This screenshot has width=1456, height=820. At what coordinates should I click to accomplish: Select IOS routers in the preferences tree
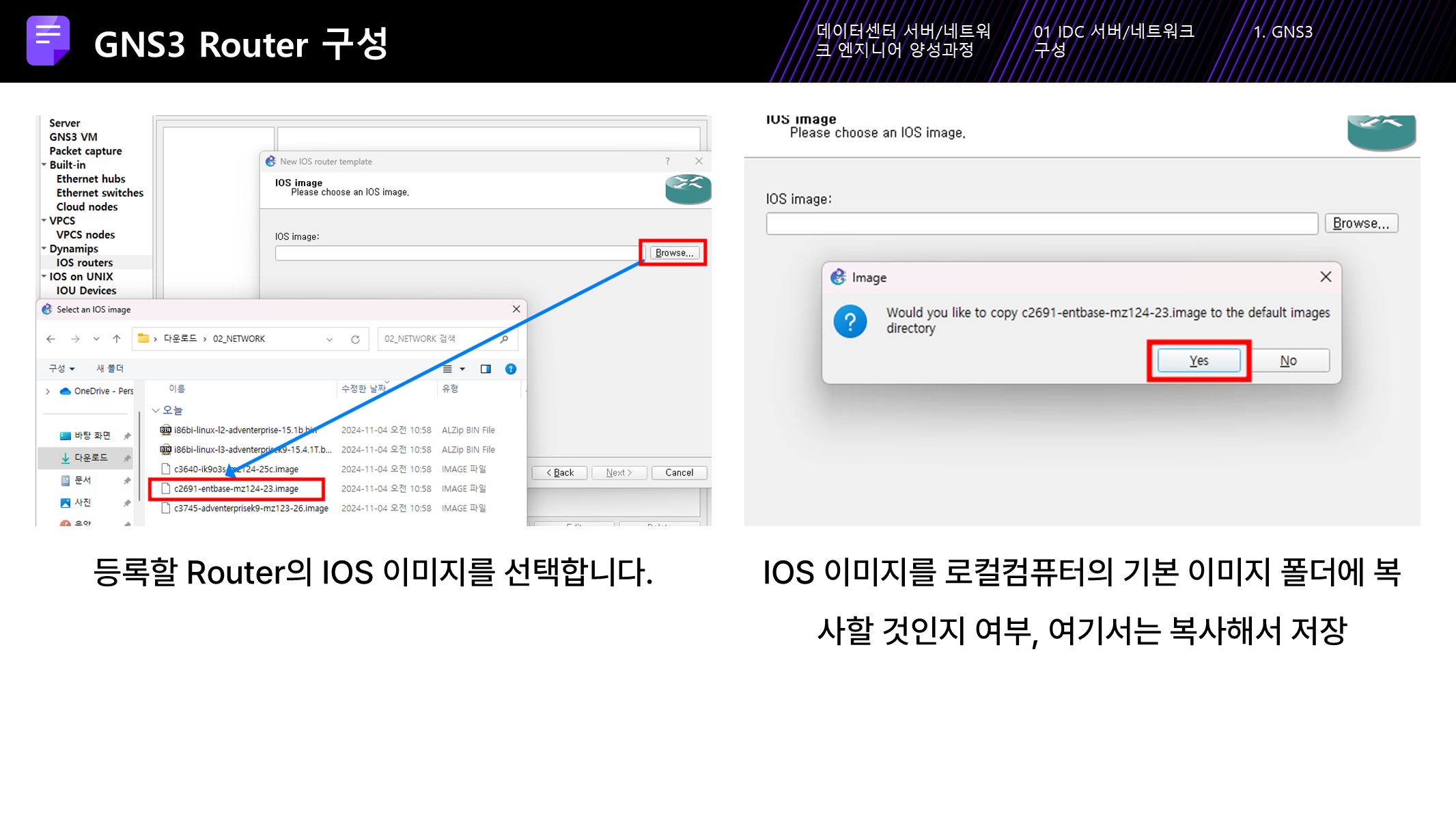click(x=85, y=262)
